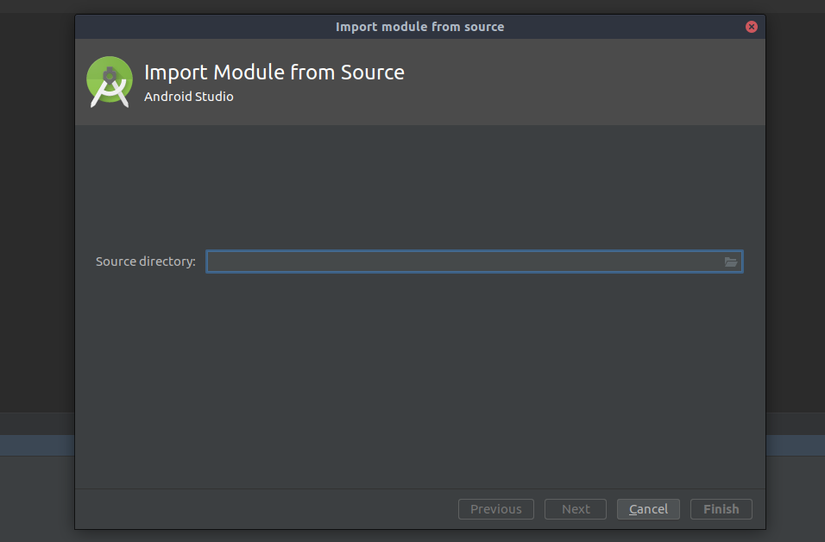
Task: Click the "Import module from source" title bar
Action: pos(420,27)
